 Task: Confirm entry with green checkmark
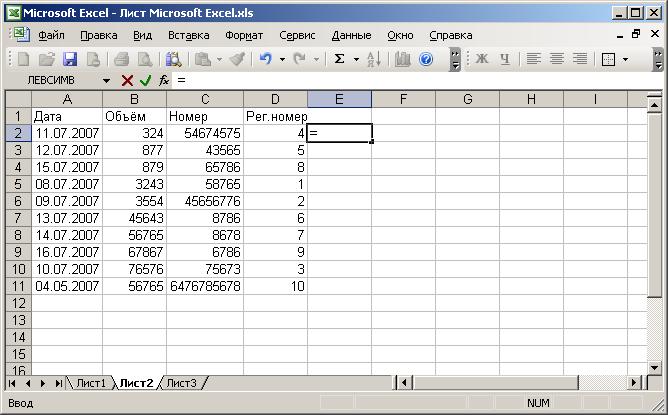pos(145,80)
